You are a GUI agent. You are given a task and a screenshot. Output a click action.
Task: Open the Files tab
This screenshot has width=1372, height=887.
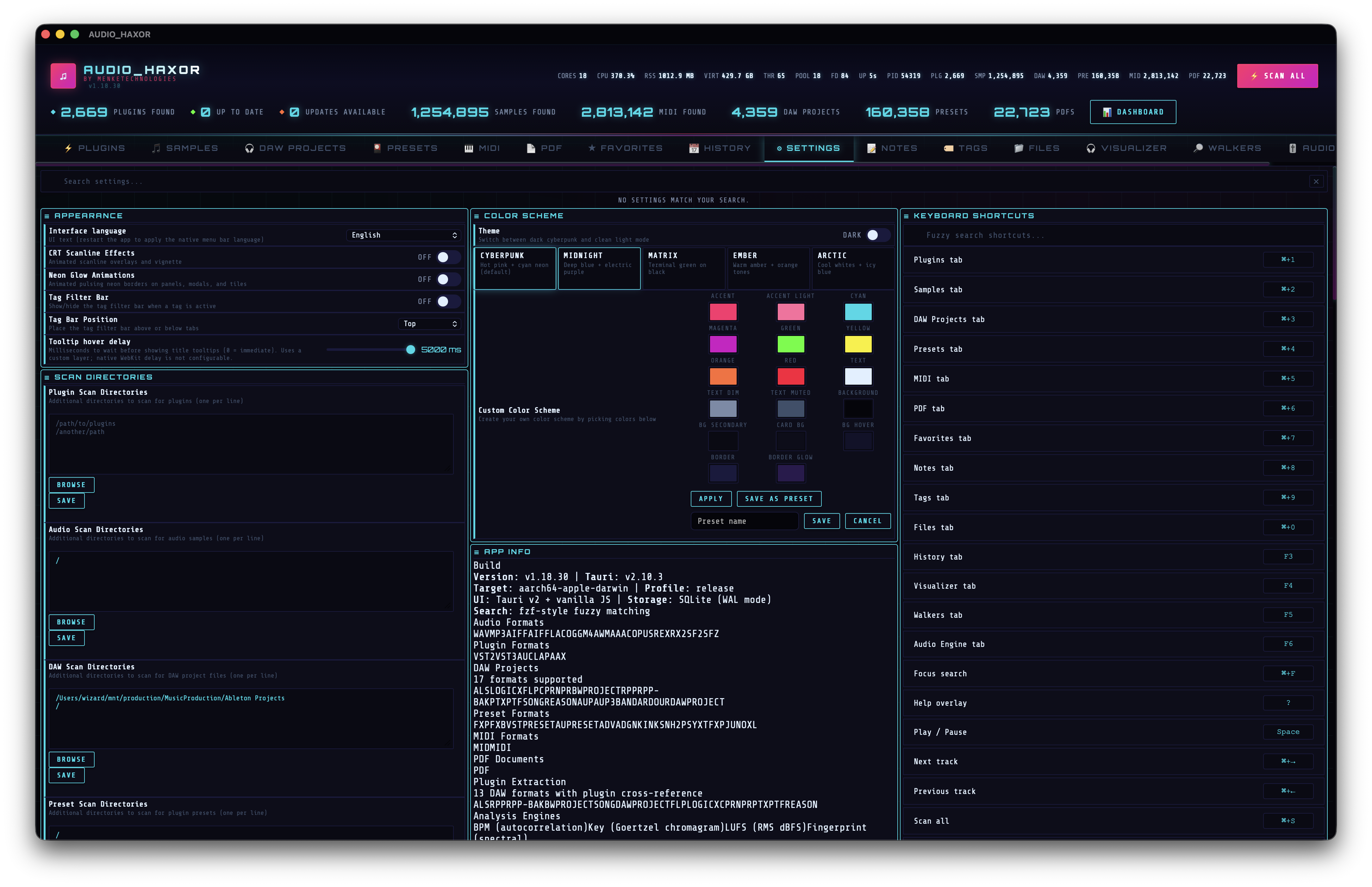1037,148
